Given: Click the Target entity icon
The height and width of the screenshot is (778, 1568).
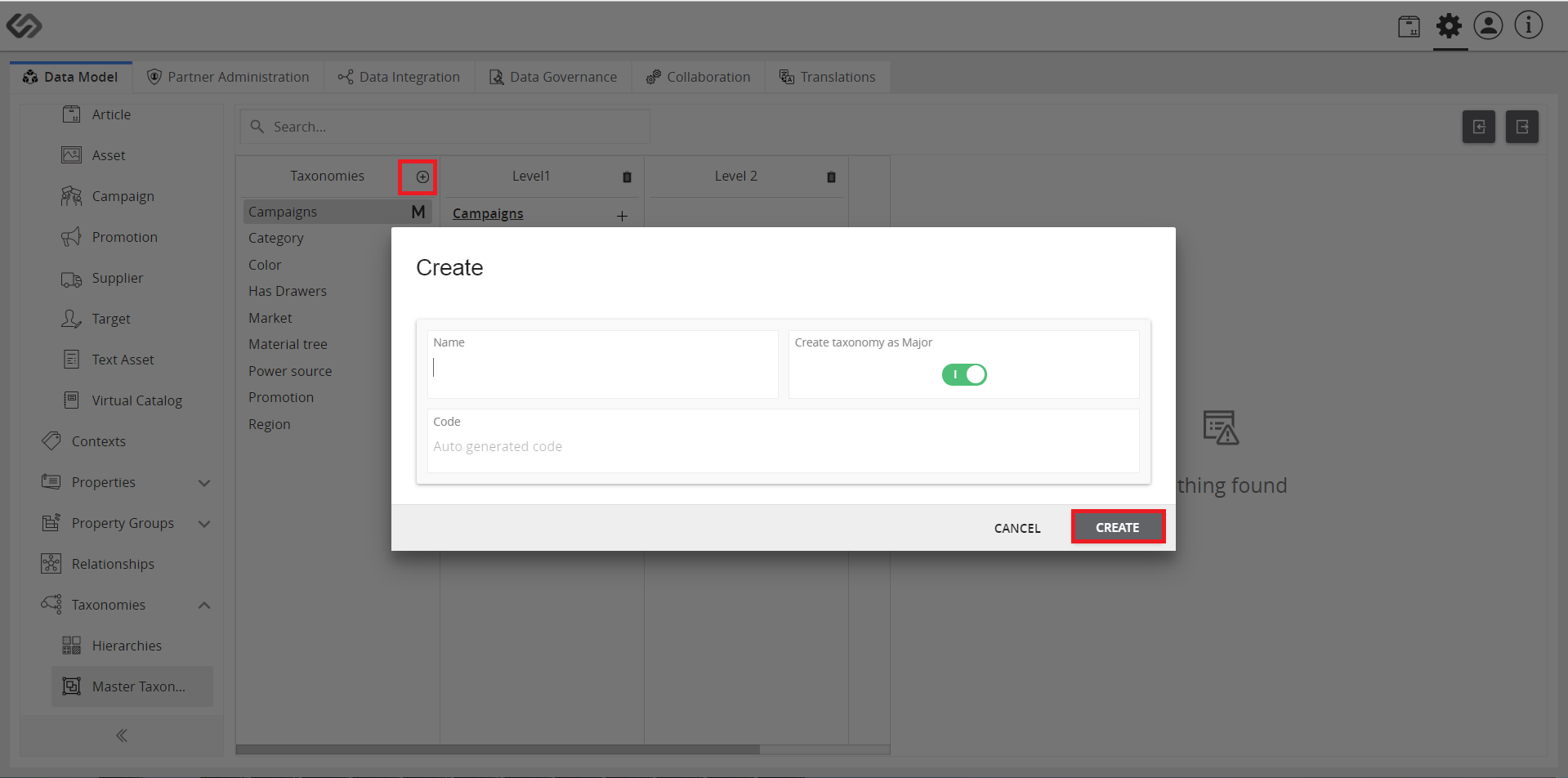Looking at the screenshot, I should (72, 319).
